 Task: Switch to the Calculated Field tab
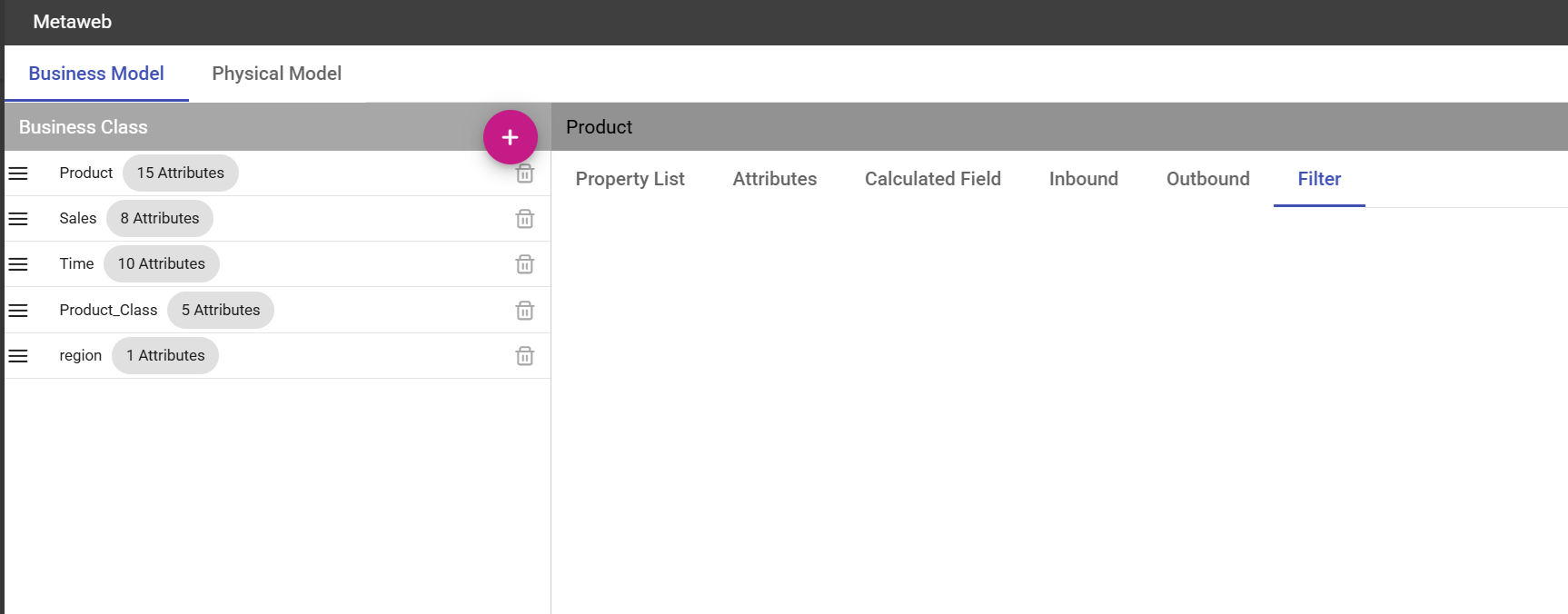point(933,179)
